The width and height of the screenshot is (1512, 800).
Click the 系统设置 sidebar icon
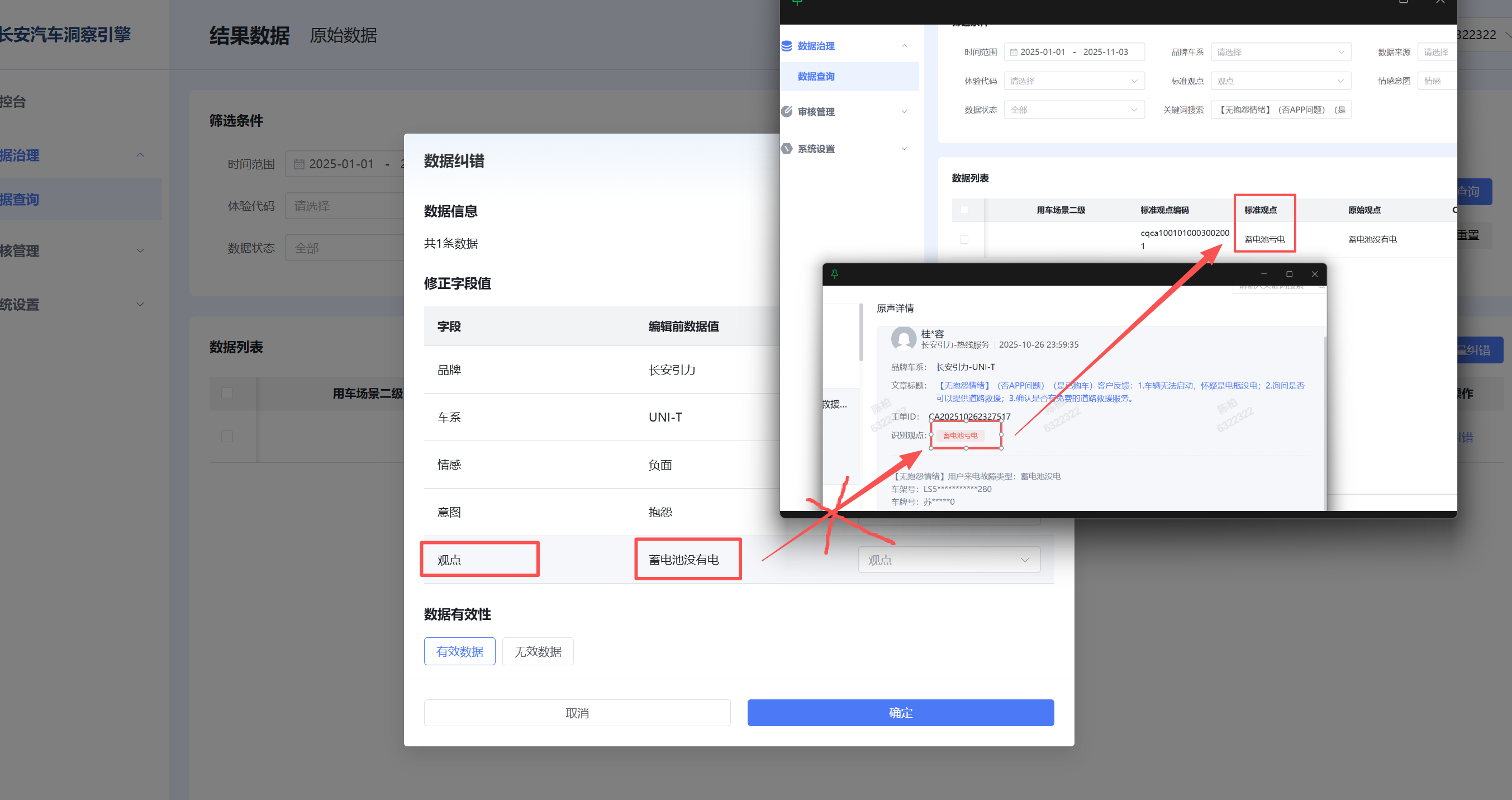coord(787,149)
